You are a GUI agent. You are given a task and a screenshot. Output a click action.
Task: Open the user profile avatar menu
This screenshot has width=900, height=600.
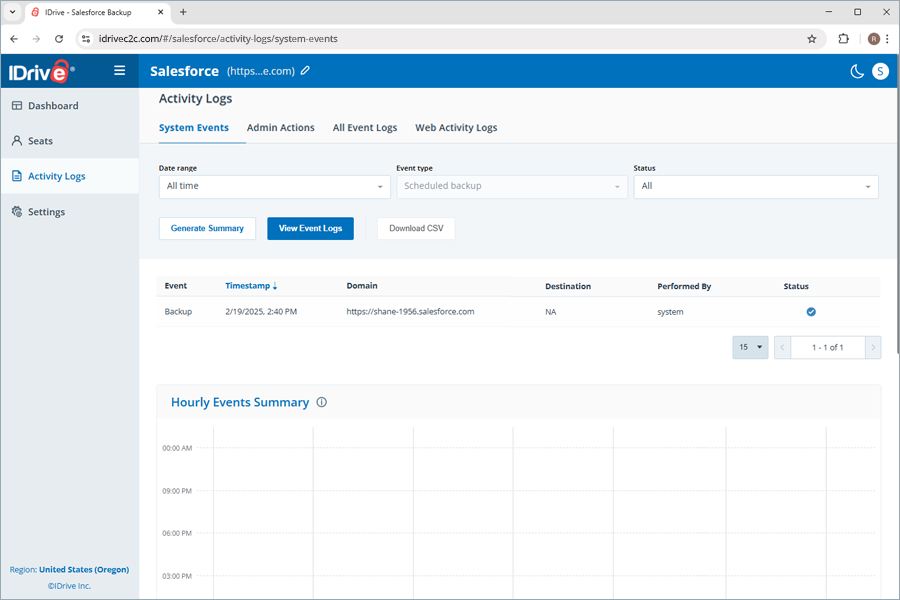click(x=880, y=71)
